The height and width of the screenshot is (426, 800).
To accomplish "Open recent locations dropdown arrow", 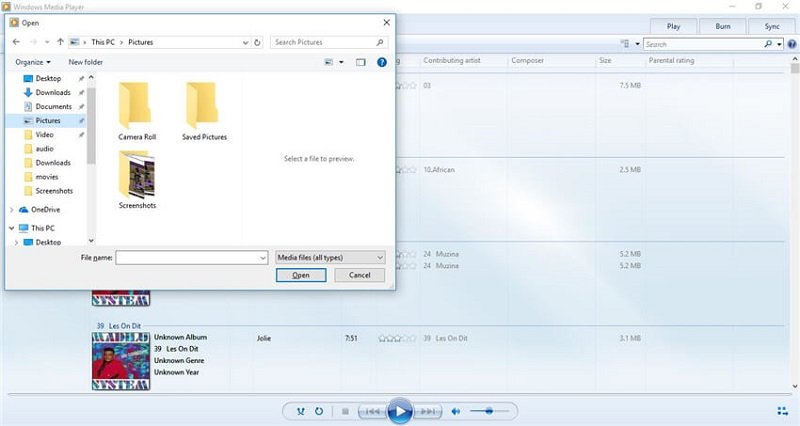I will (47, 42).
